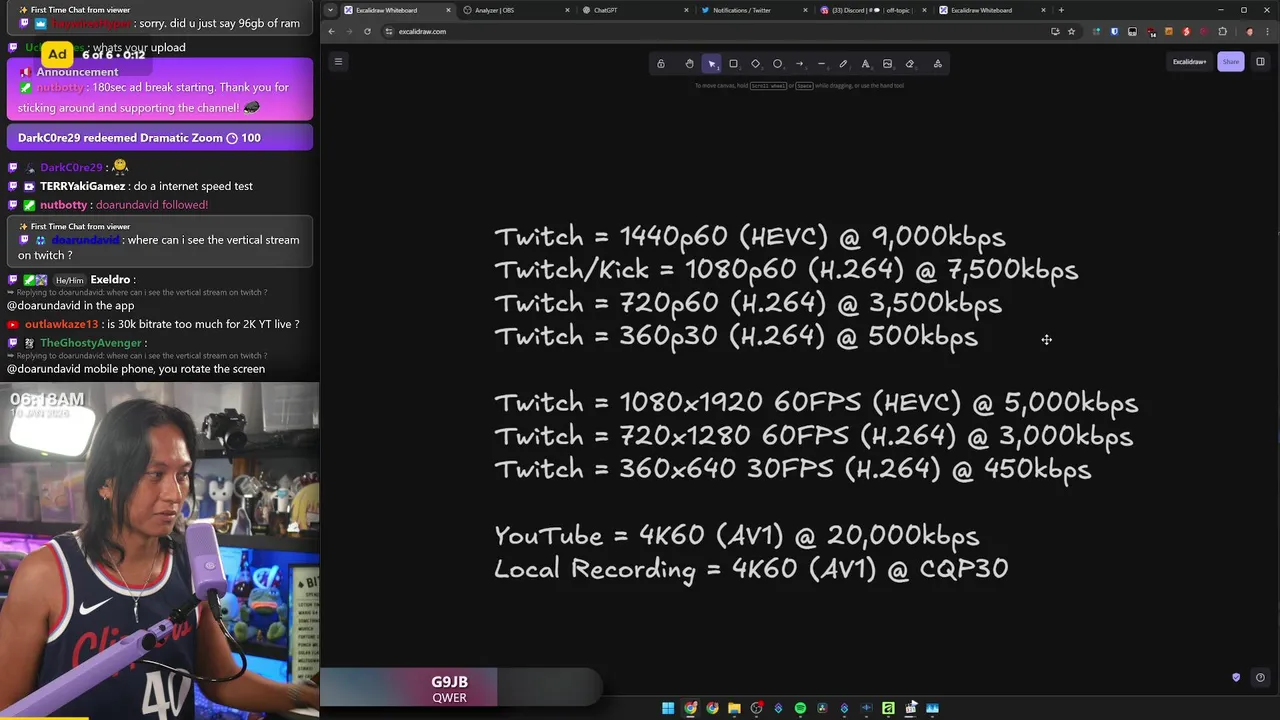Select the Line tool

821,63
